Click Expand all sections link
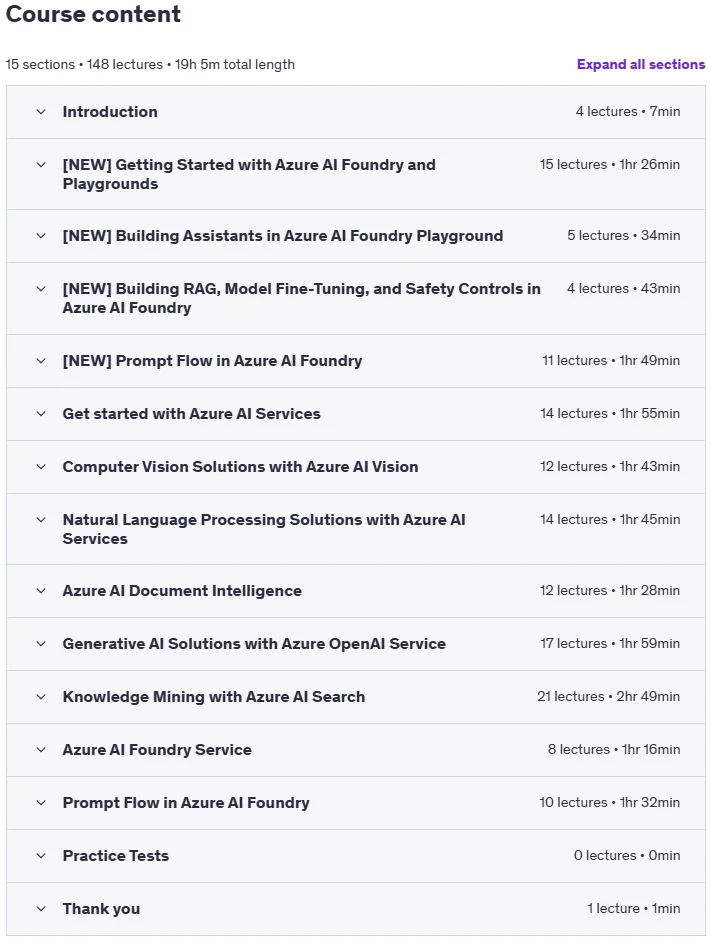The width and height of the screenshot is (711, 942). pyautogui.click(x=641, y=64)
